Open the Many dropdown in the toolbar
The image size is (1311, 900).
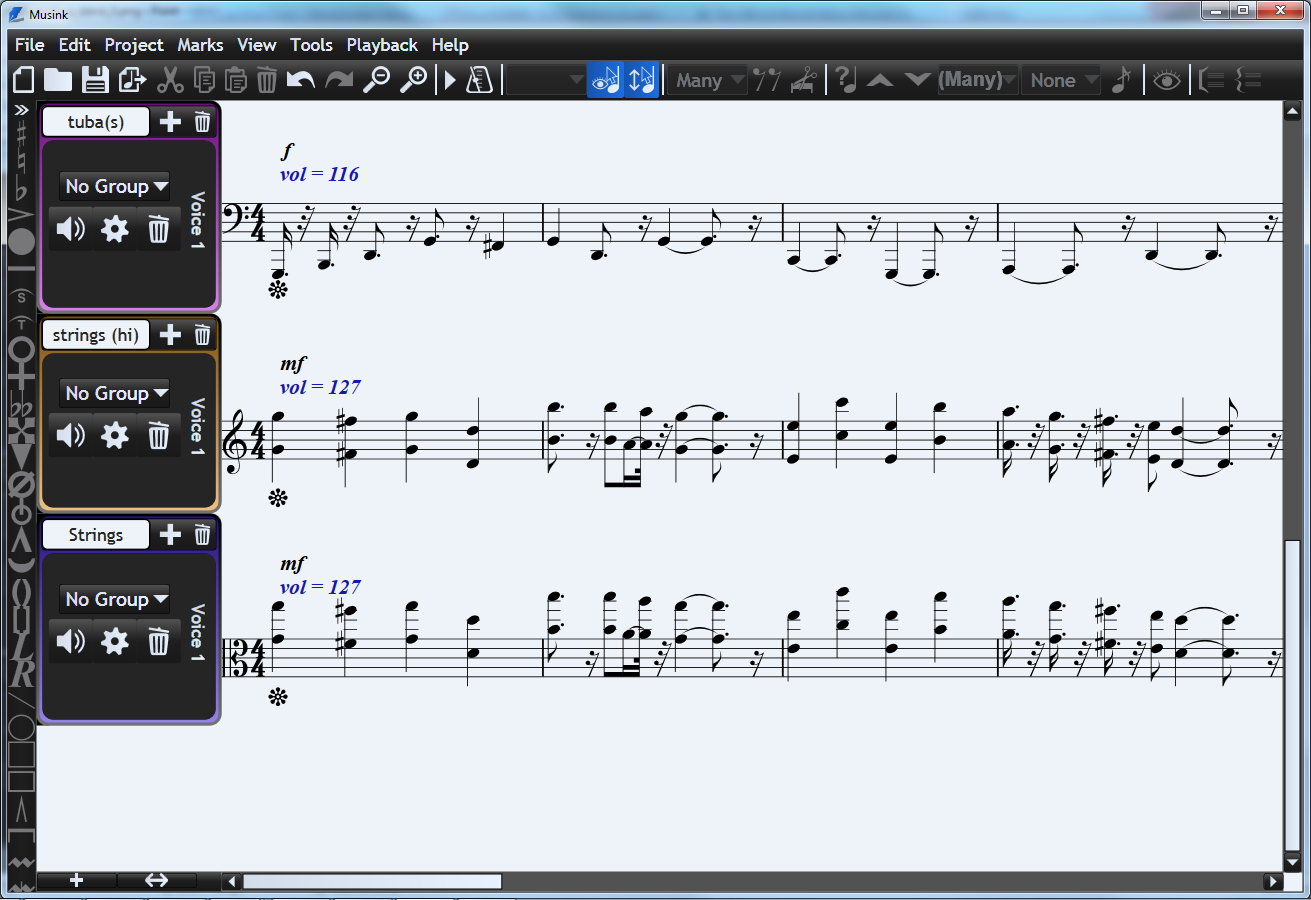click(708, 80)
